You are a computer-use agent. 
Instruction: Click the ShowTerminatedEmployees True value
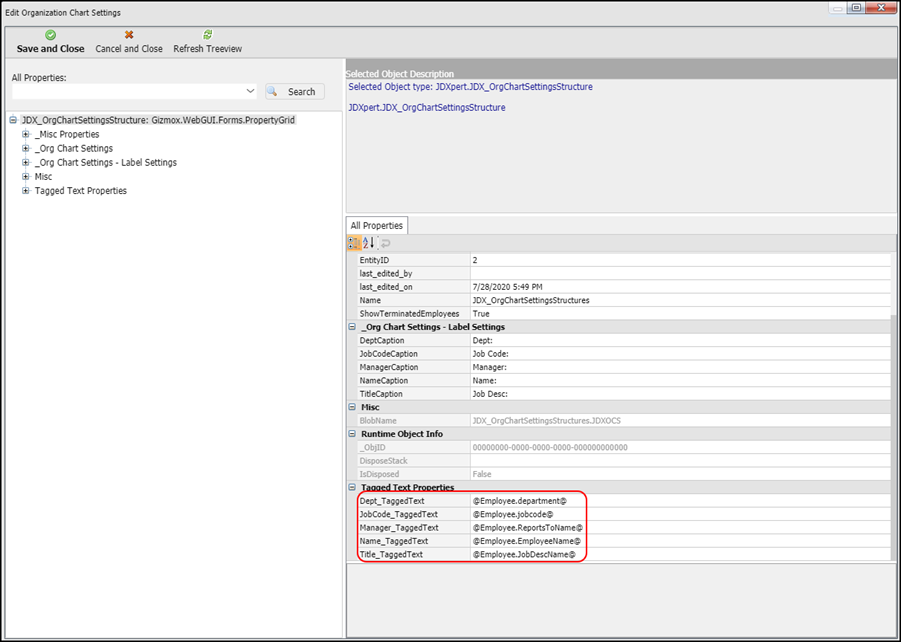(x=678, y=314)
